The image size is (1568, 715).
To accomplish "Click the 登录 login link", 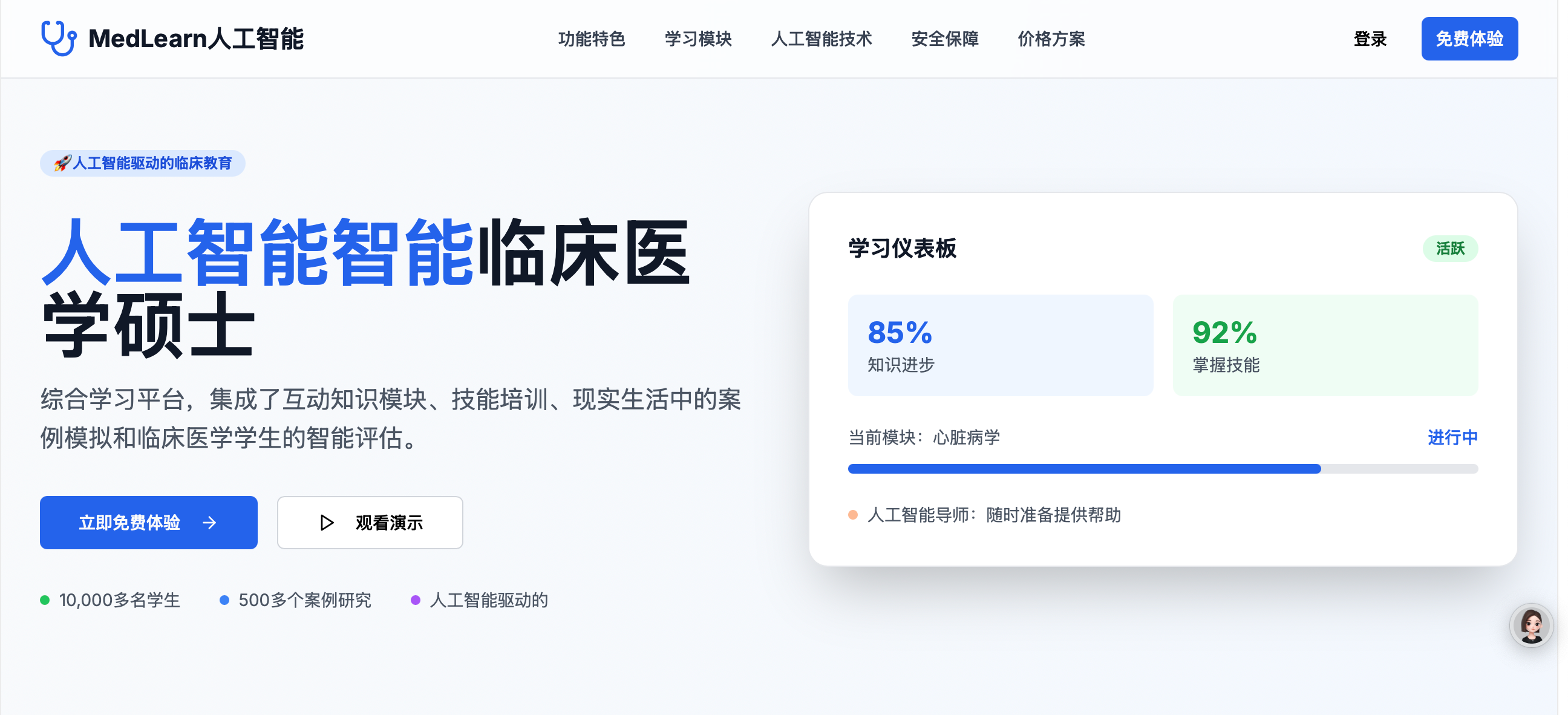I will click(1370, 39).
